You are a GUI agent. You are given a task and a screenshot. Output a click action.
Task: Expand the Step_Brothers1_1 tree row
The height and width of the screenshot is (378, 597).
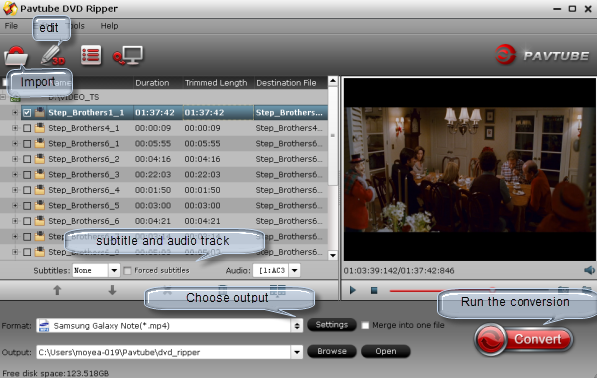pyautogui.click(x=15, y=113)
